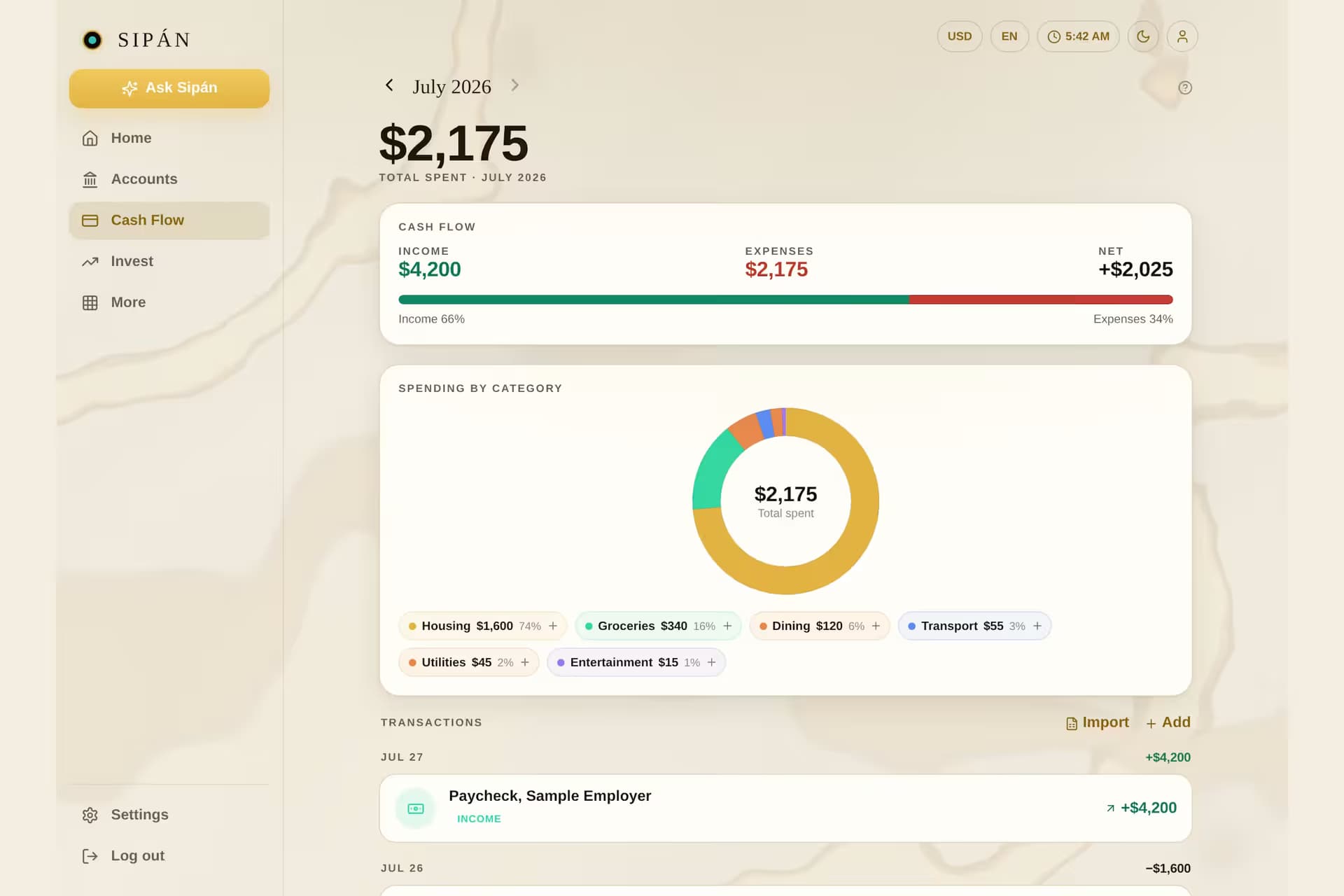Select the Utilities category chip
Image resolution: width=1344 pixels, height=896 pixels.
(468, 662)
